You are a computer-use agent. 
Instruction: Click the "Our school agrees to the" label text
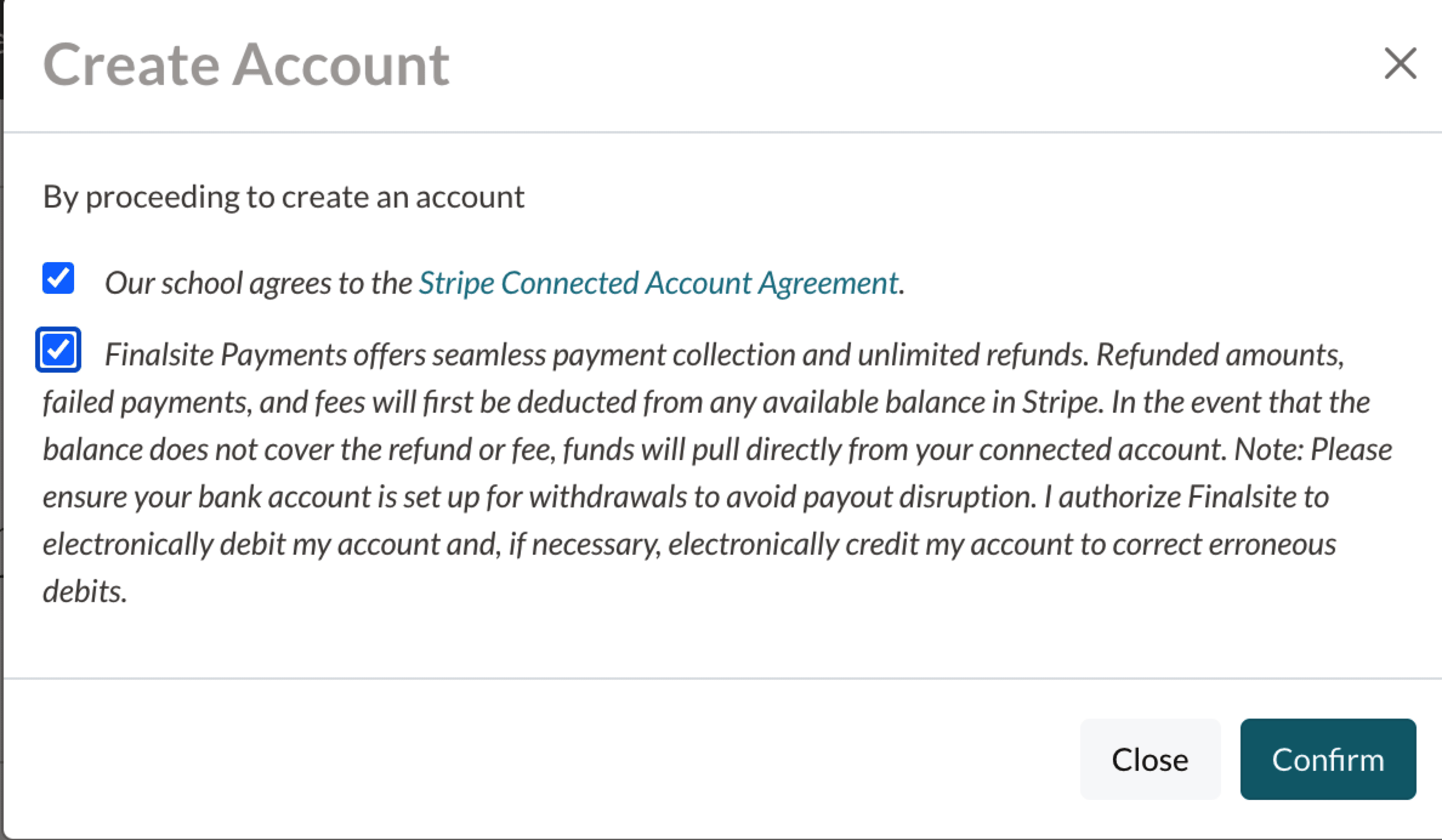tap(259, 283)
